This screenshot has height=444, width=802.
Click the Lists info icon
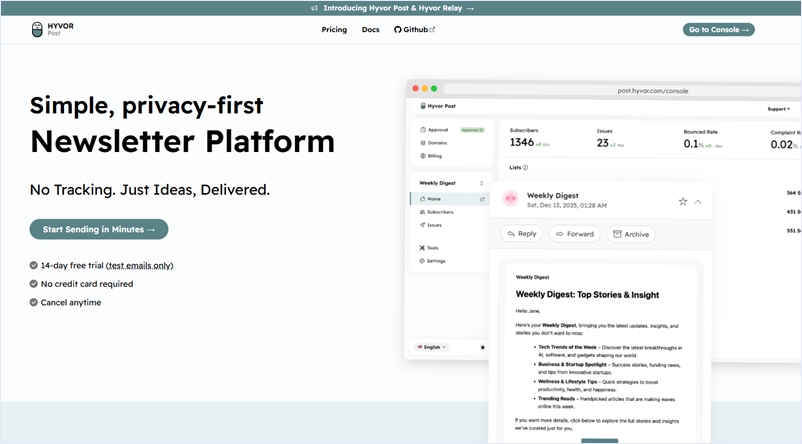(526, 168)
